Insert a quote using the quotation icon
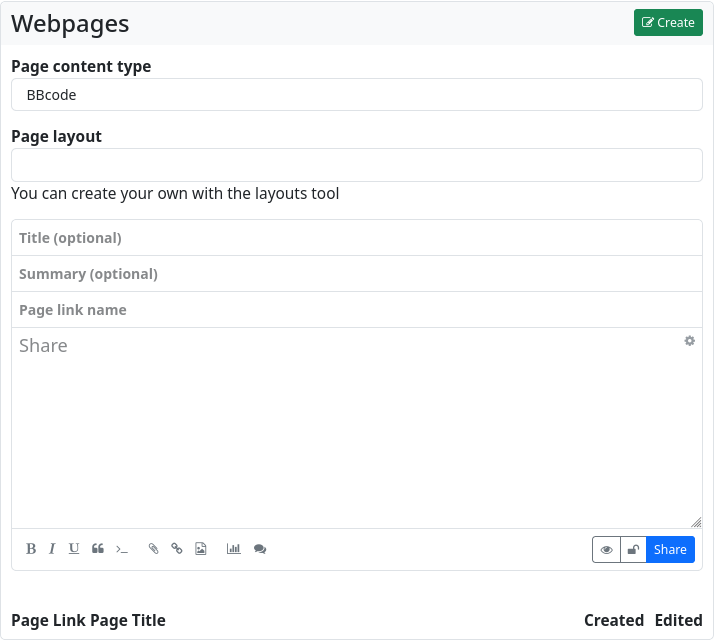 98,549
